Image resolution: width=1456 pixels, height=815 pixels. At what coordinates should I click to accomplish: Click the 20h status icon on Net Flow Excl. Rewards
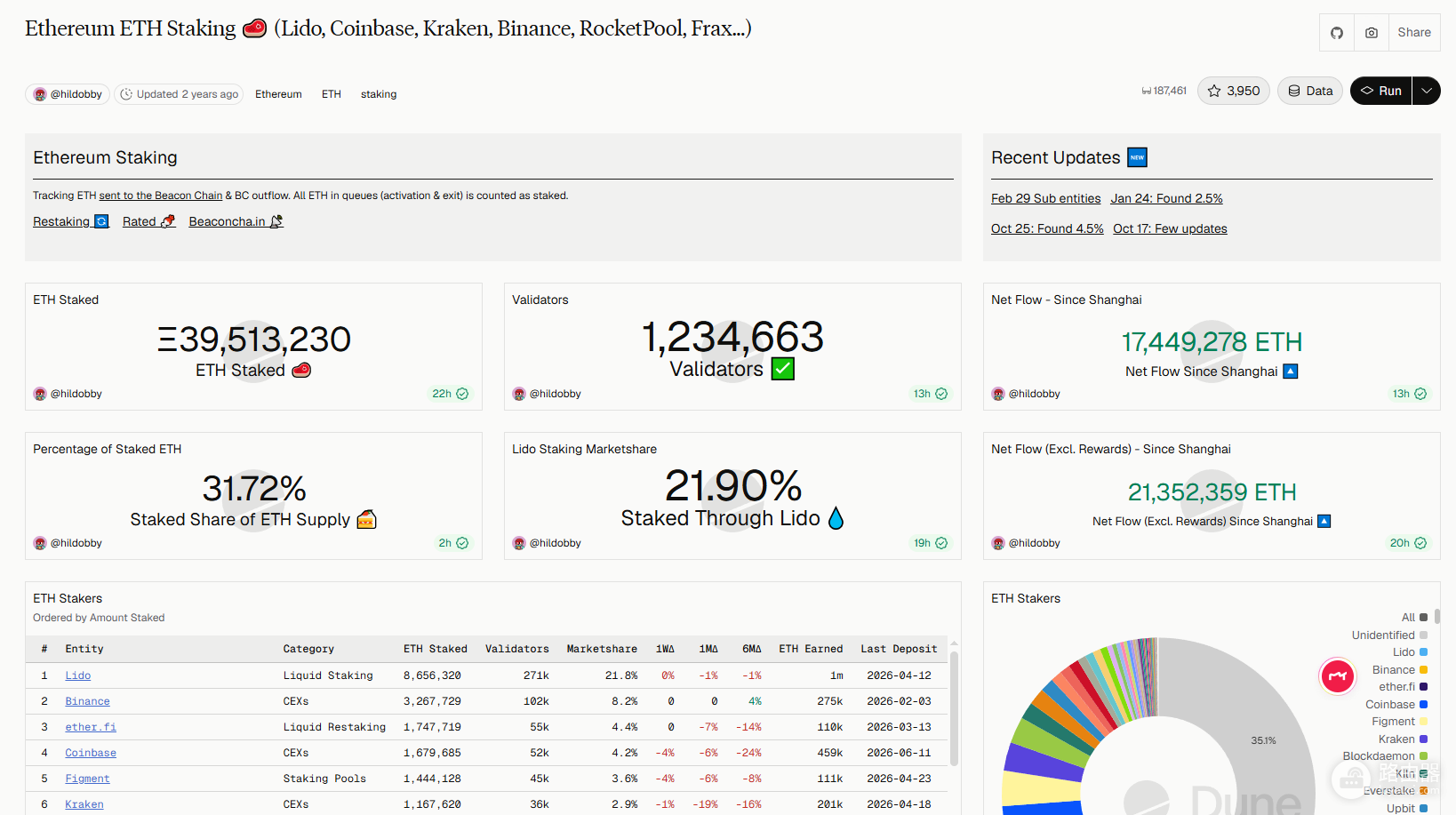pyautogui.click(x=1420, y=543)
